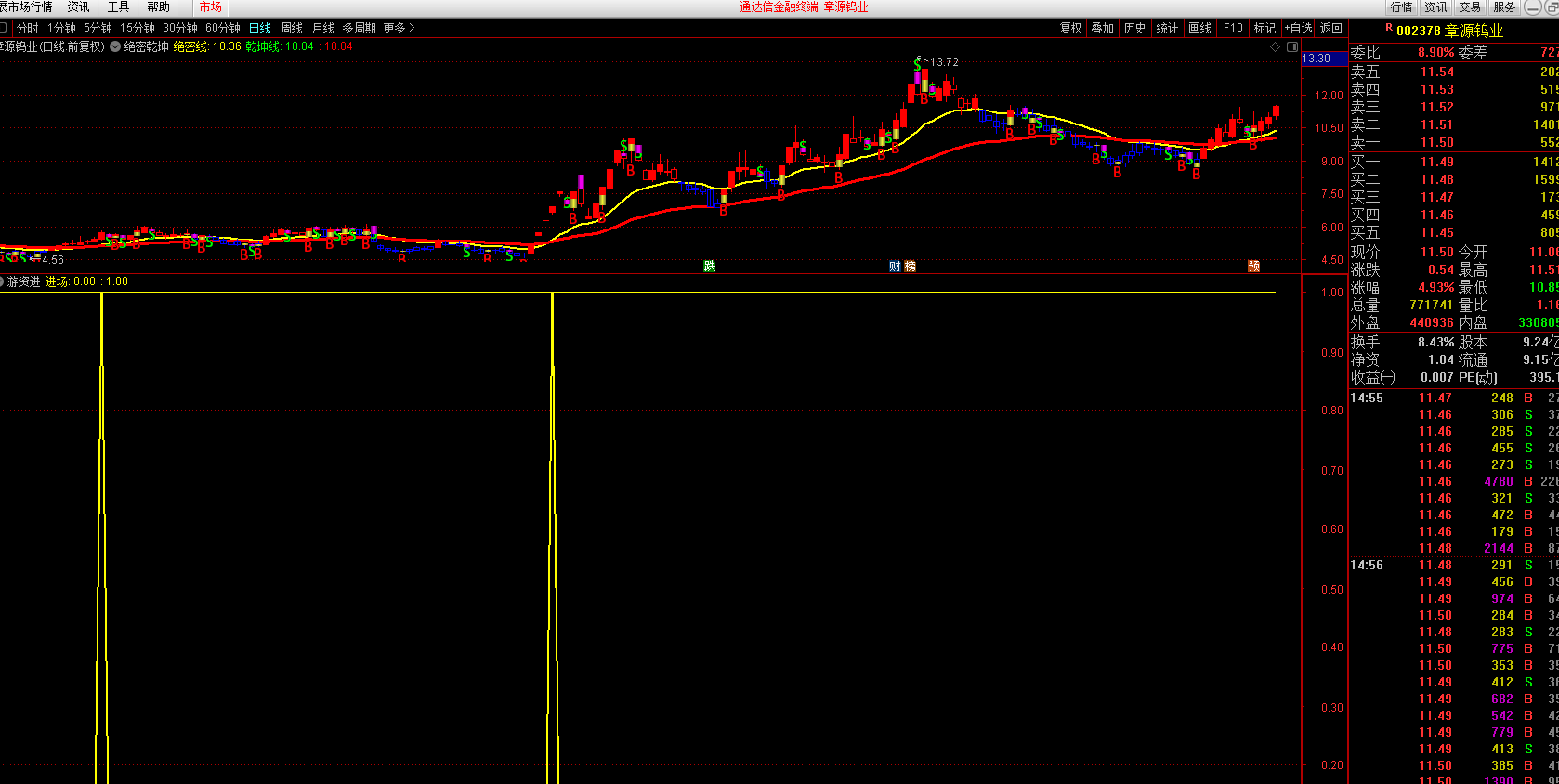1559x784 pixels.
Task: Open 多周期 multi-period view
Action: pyautogui.click(x=359, y=28)
